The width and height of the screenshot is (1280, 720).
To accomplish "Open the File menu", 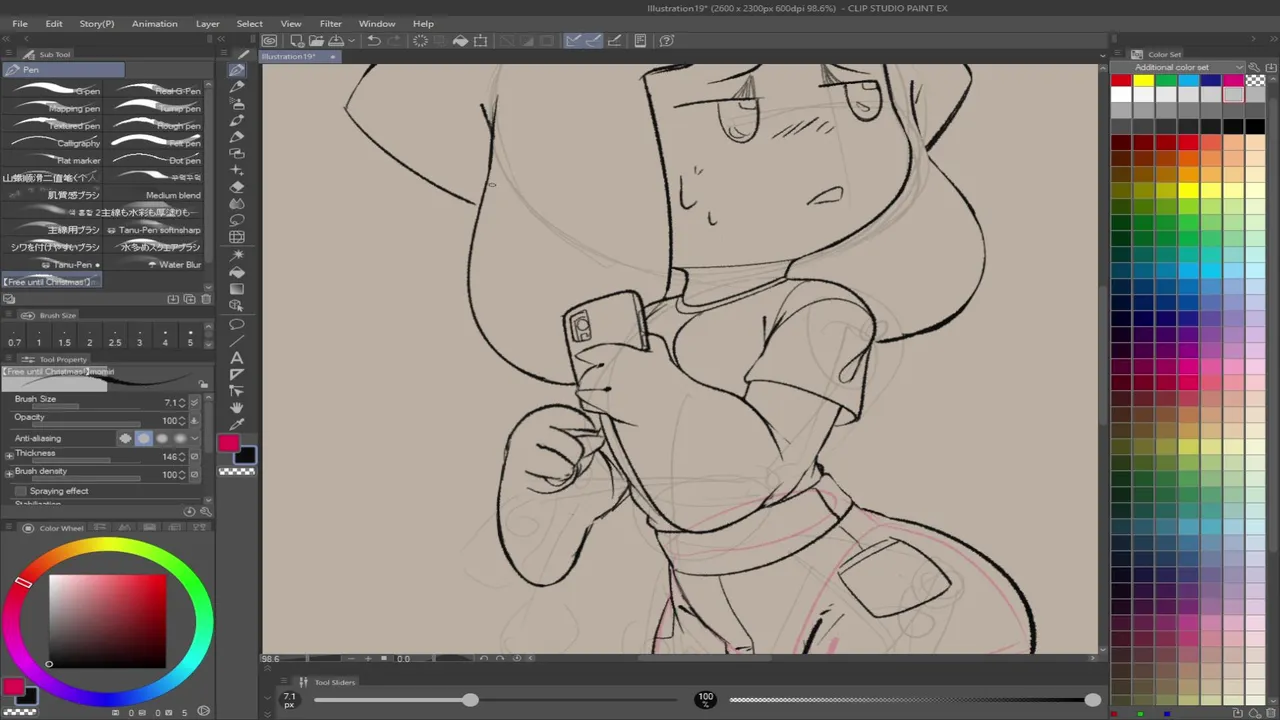I will point(20,23).
